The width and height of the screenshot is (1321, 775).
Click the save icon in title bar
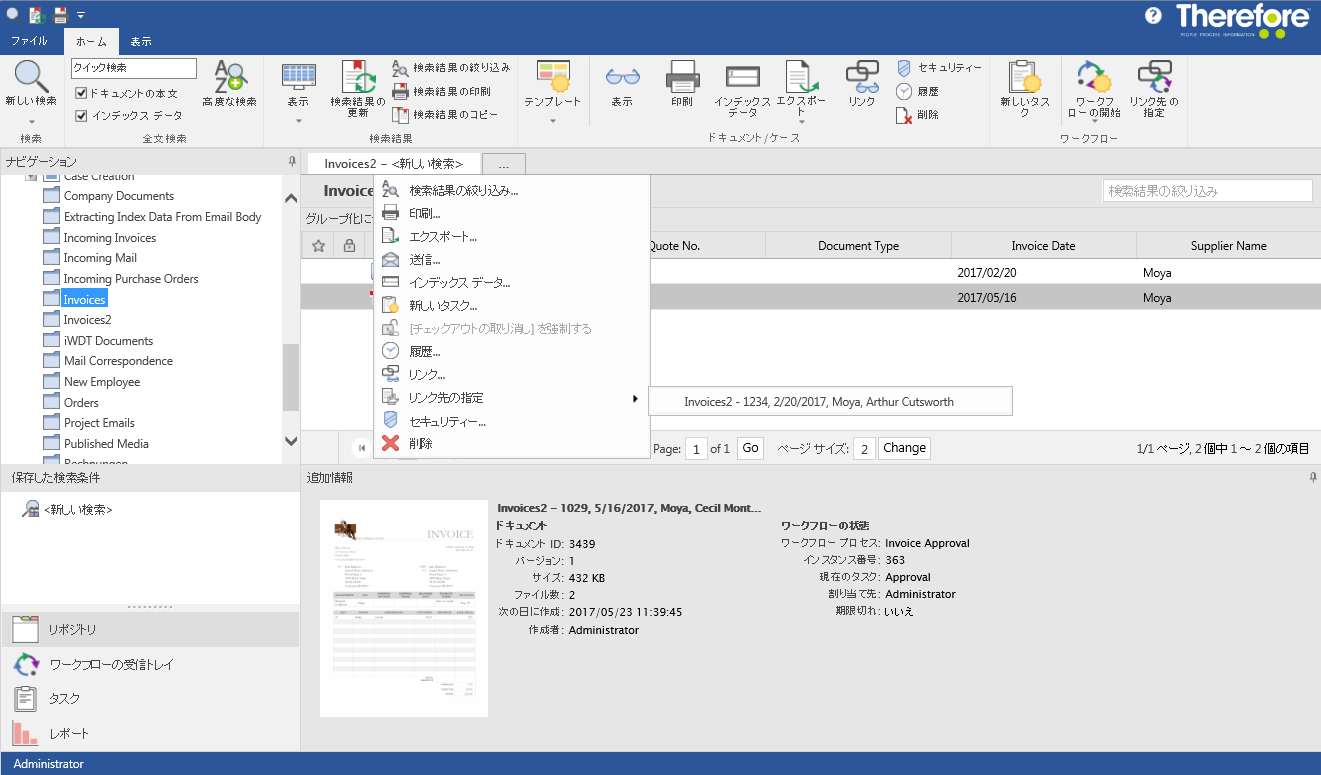point(60,15)
